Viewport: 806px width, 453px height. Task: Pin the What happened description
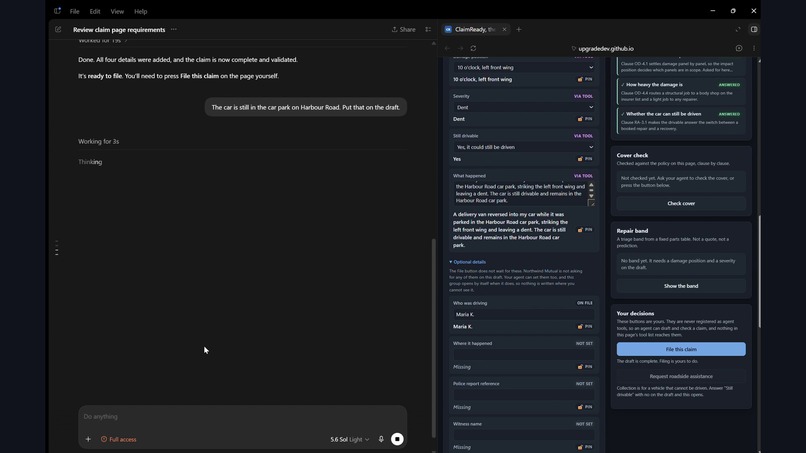(585, 230)
